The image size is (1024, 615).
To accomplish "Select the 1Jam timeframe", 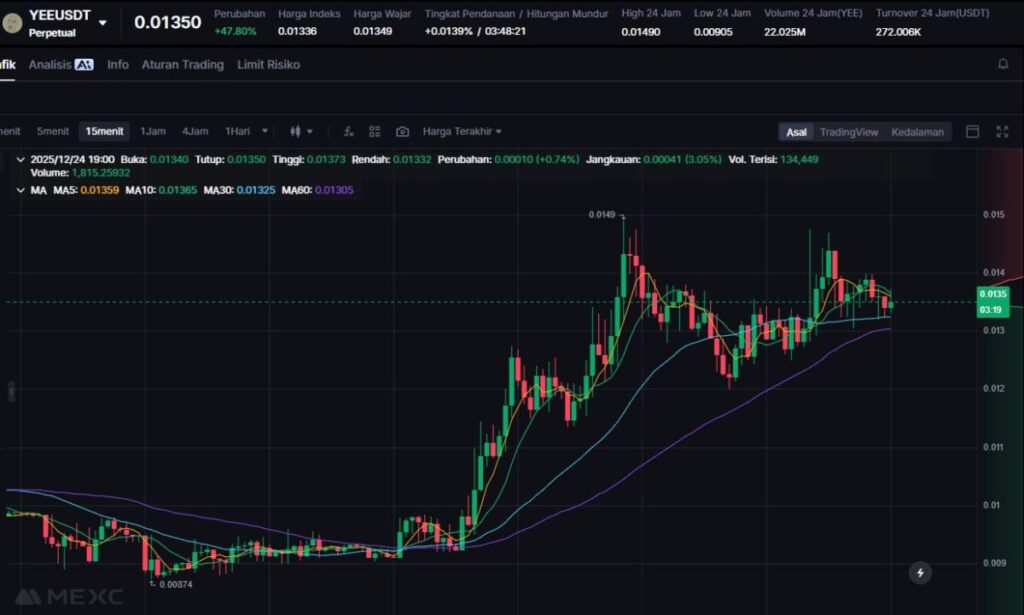I will (153, 131).
